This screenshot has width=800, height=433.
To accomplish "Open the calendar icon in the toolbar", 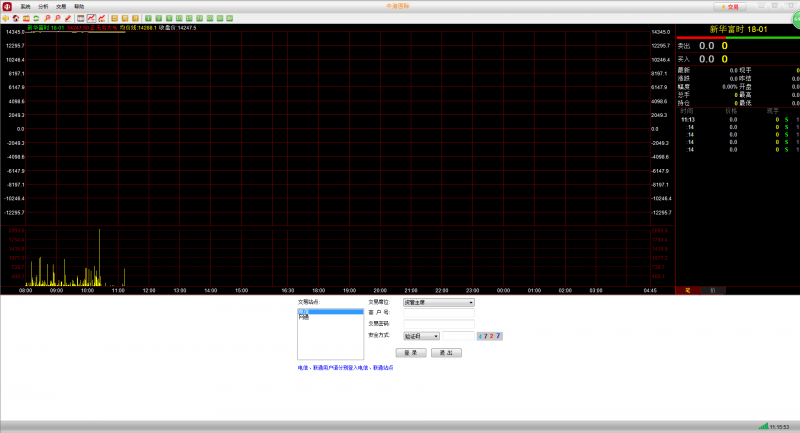I will click(26, 18).
